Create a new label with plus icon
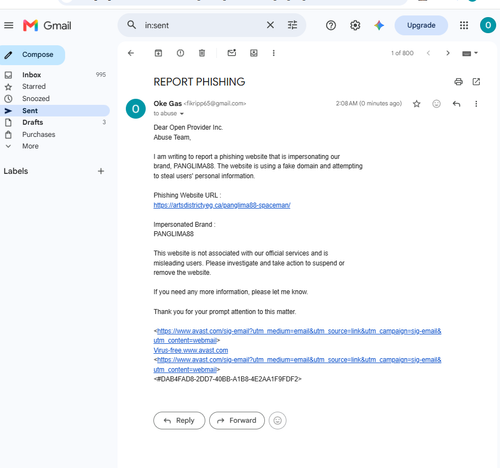Image resolution: width=500 pixels, height=468 pixels. click(x=101, y=171)
